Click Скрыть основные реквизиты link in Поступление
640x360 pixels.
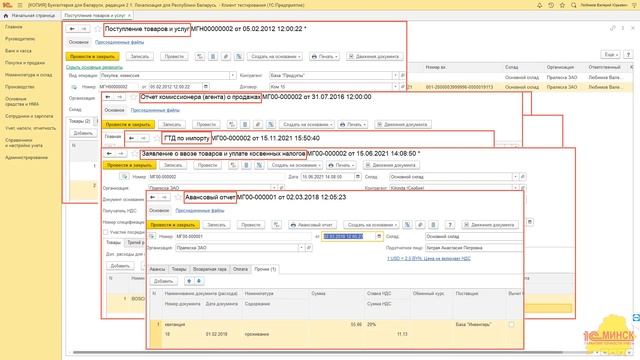click(x=94, y=67)
